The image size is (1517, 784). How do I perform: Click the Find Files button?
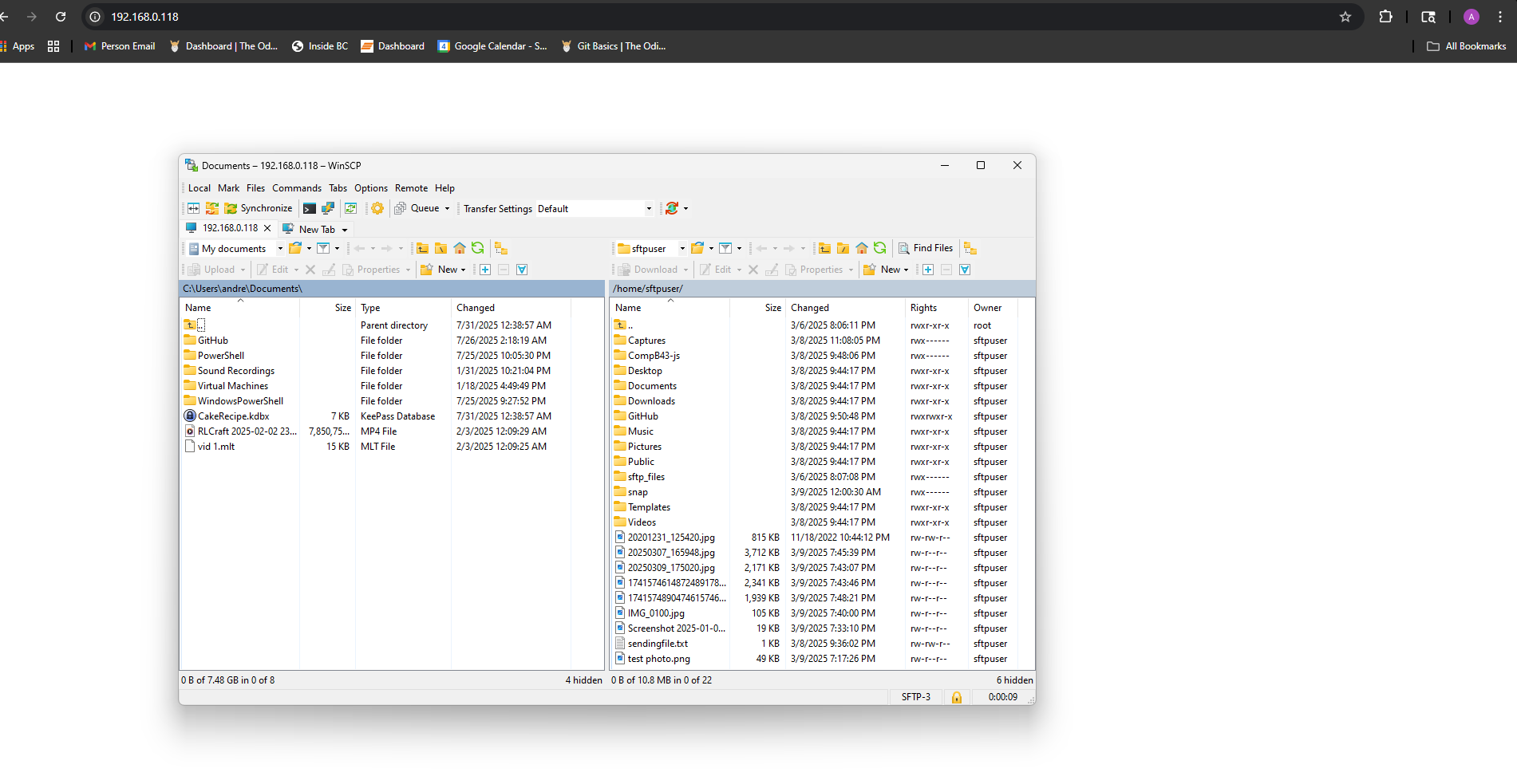pos(926,248)
